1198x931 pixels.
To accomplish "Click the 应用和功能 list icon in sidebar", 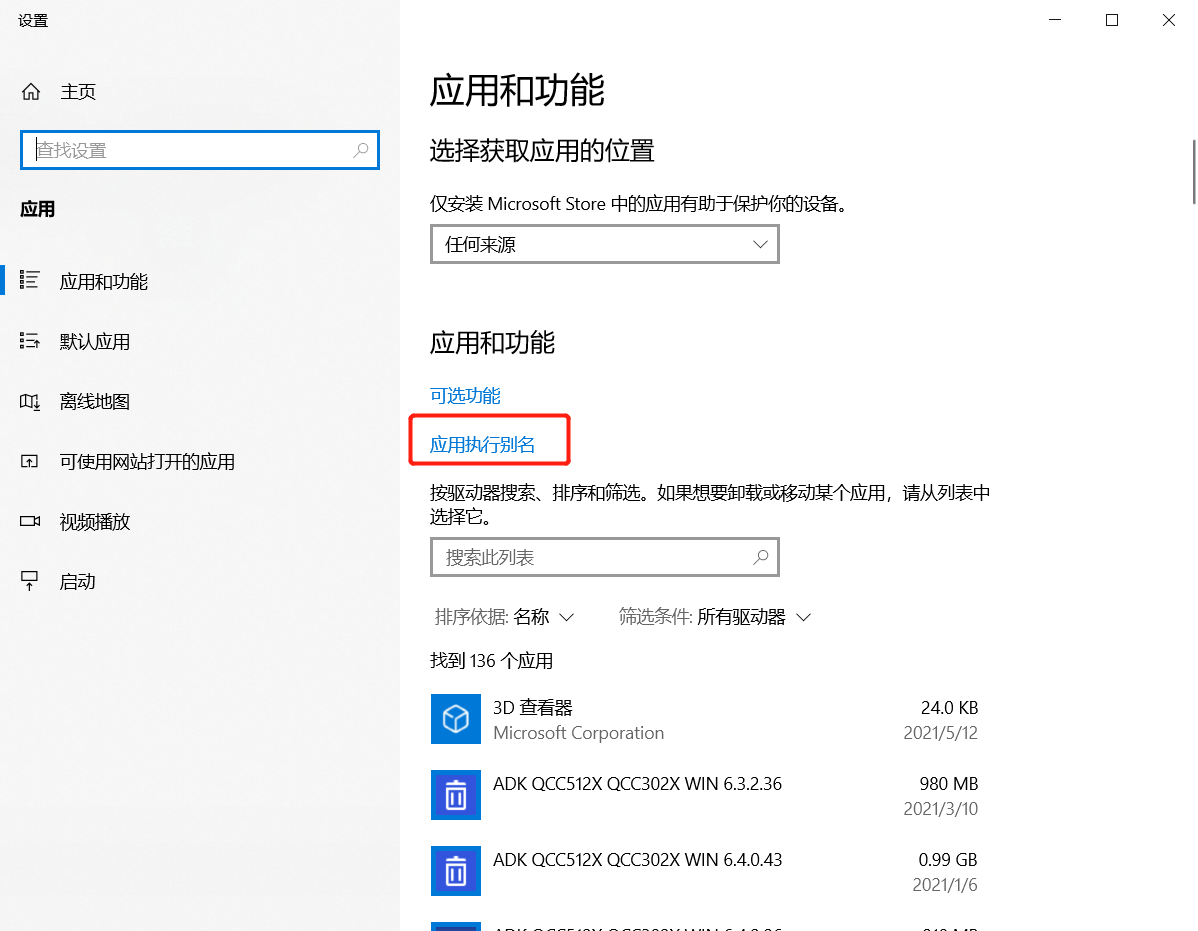I will pyautogui.click(x=31, y=281).
